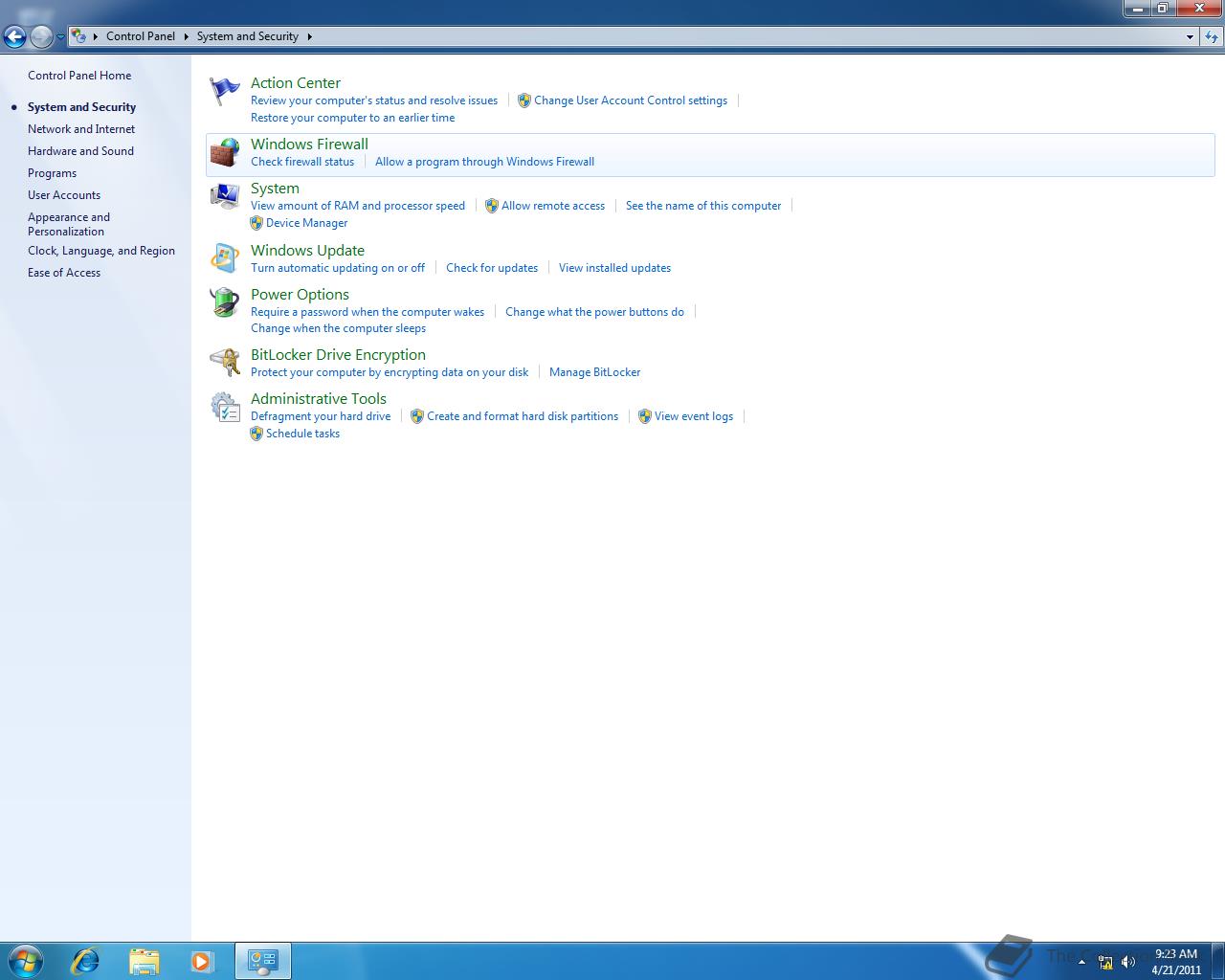
Task: Select System and Security in sidebar
Action: pos(81,107)
